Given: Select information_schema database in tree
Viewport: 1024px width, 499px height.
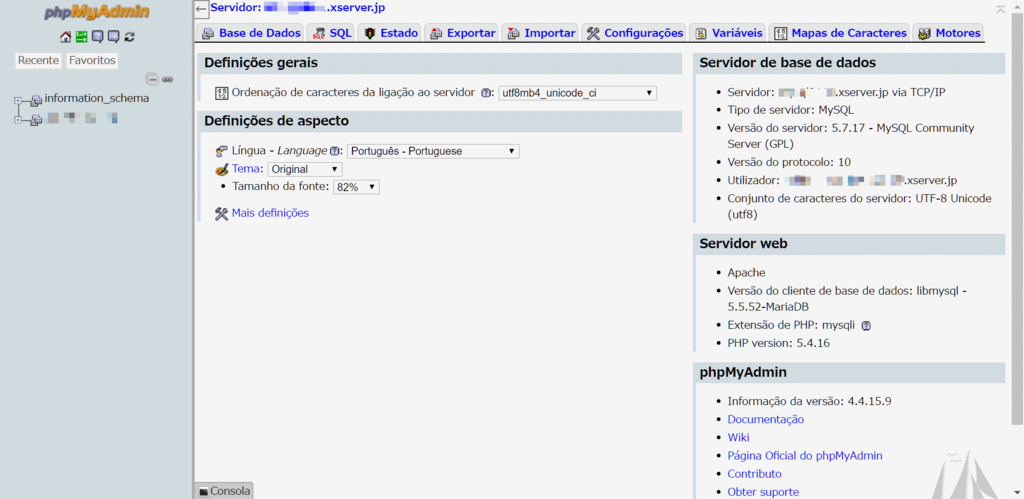Looking at the screenshot, I should pyautogui.click(x=97, y=99).
